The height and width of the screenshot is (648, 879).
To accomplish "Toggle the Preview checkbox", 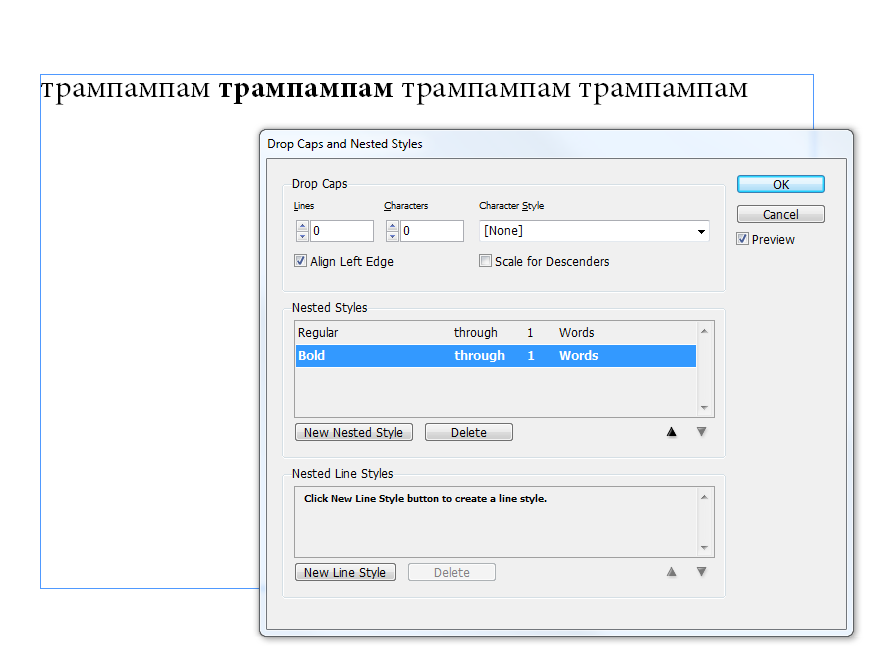I will coord(743,239).
